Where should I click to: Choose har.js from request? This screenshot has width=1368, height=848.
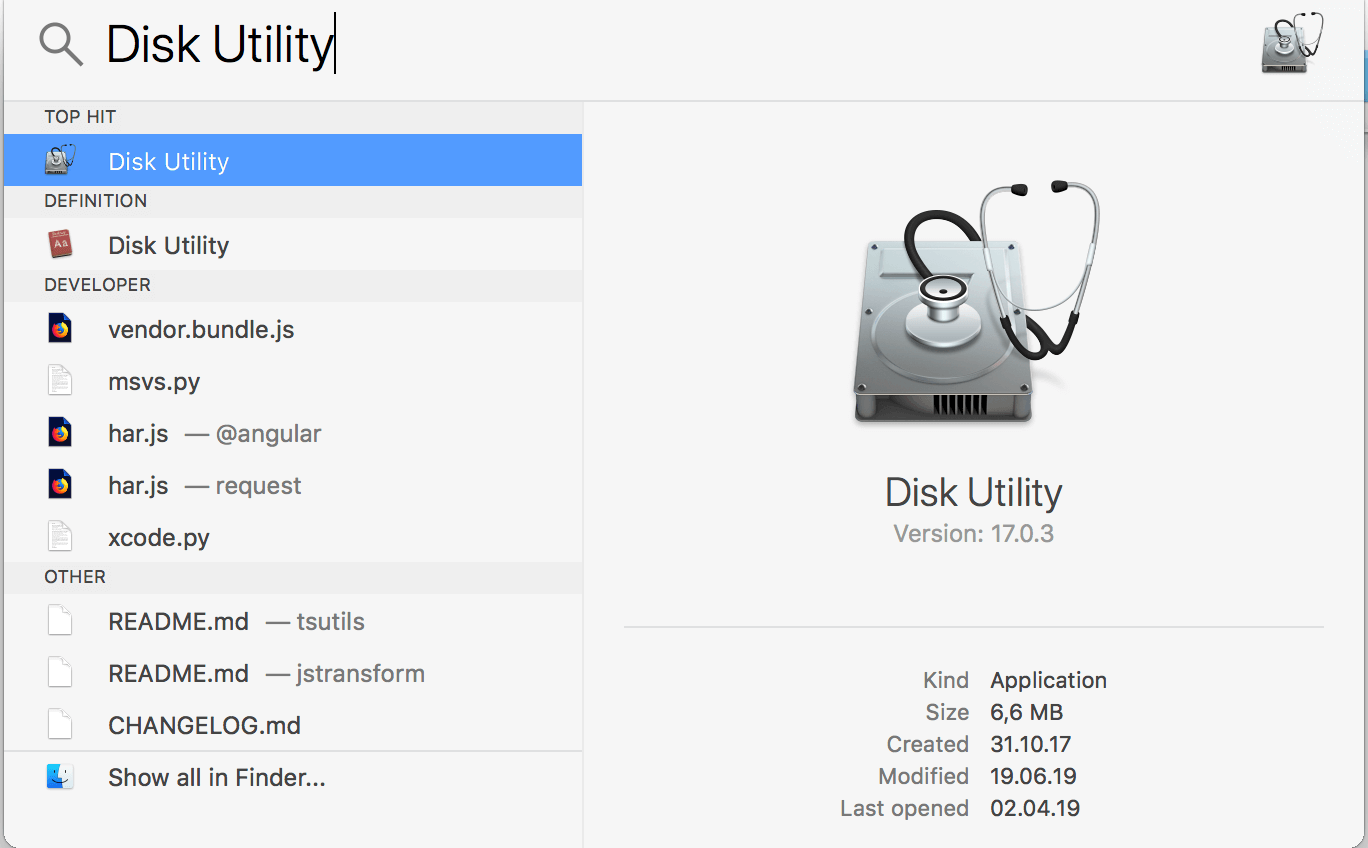293,485
